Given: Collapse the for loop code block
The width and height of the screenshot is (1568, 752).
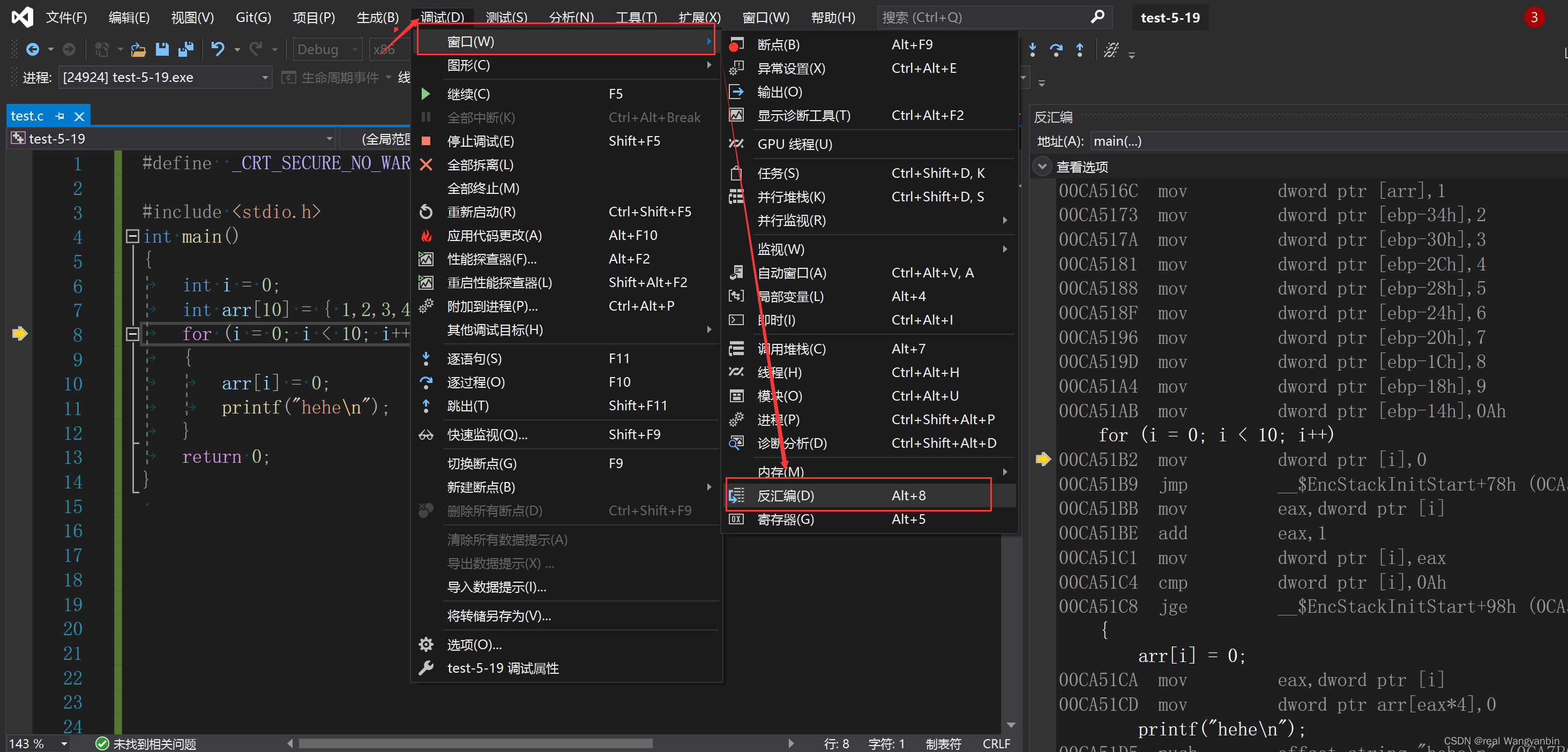Looking at the screenshot, I should click(132, 334).
